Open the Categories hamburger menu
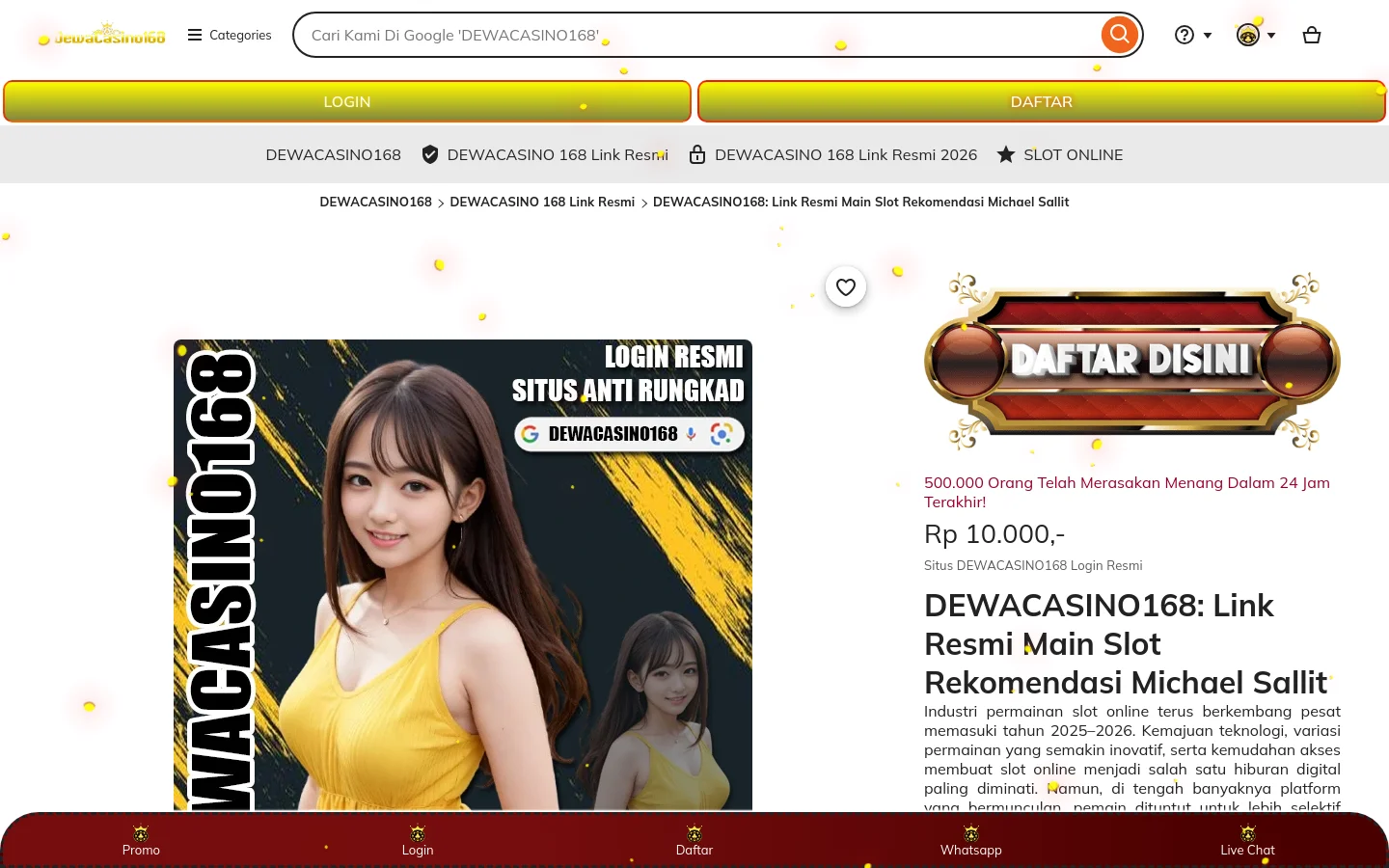Image resolution: width=1389 pixels, height=868 pixels. click(230, 35)
